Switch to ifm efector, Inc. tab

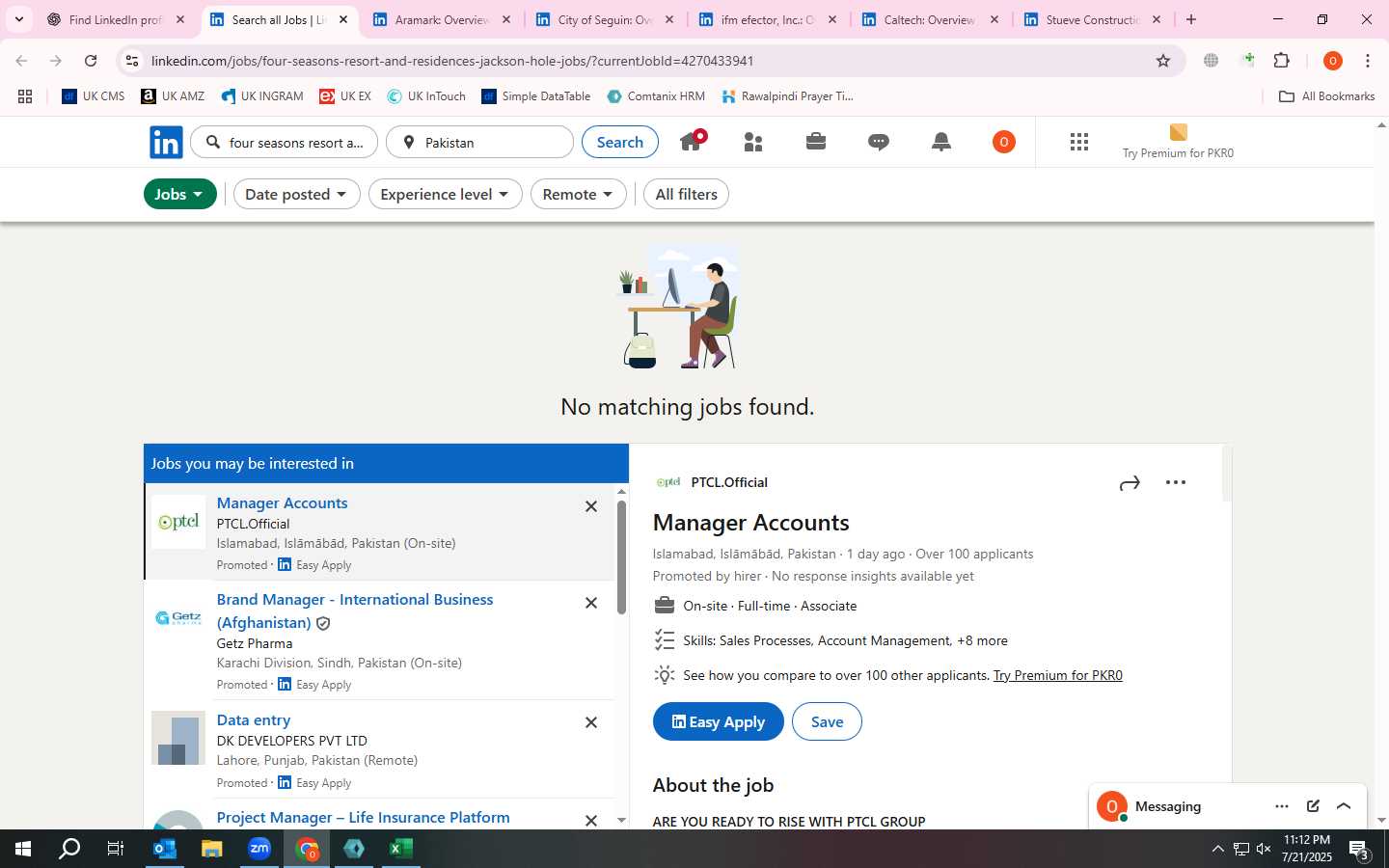click(x=768, y=19)
